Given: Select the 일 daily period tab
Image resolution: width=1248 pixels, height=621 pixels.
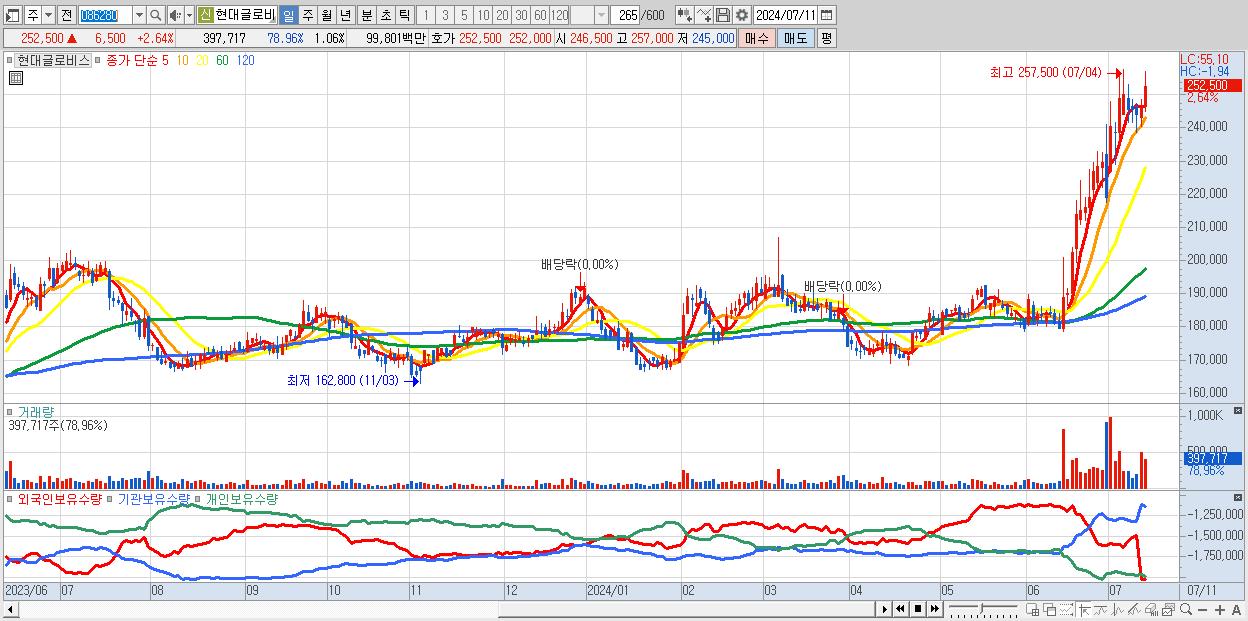Looking at the screenshot, I should tap(288, 15).
